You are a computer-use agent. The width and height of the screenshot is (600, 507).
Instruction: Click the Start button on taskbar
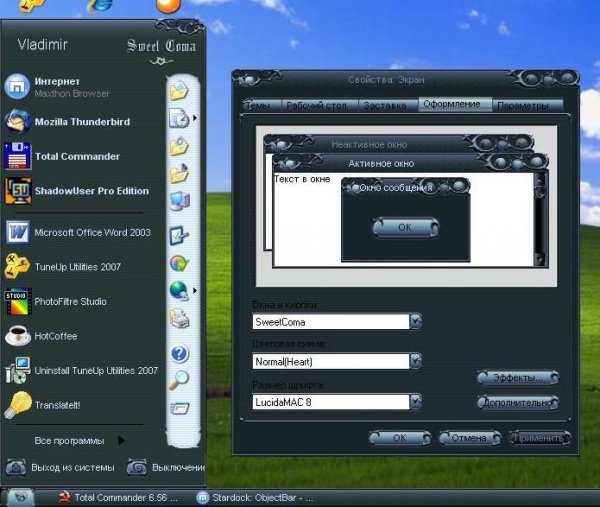[20, 497]
